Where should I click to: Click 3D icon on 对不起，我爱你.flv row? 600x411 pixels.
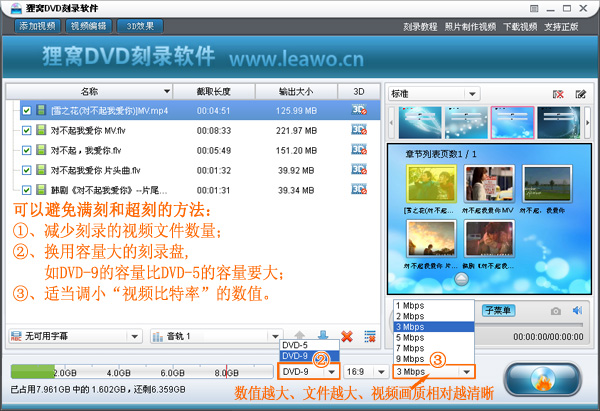pyautogui.click(x=359, y=150)
